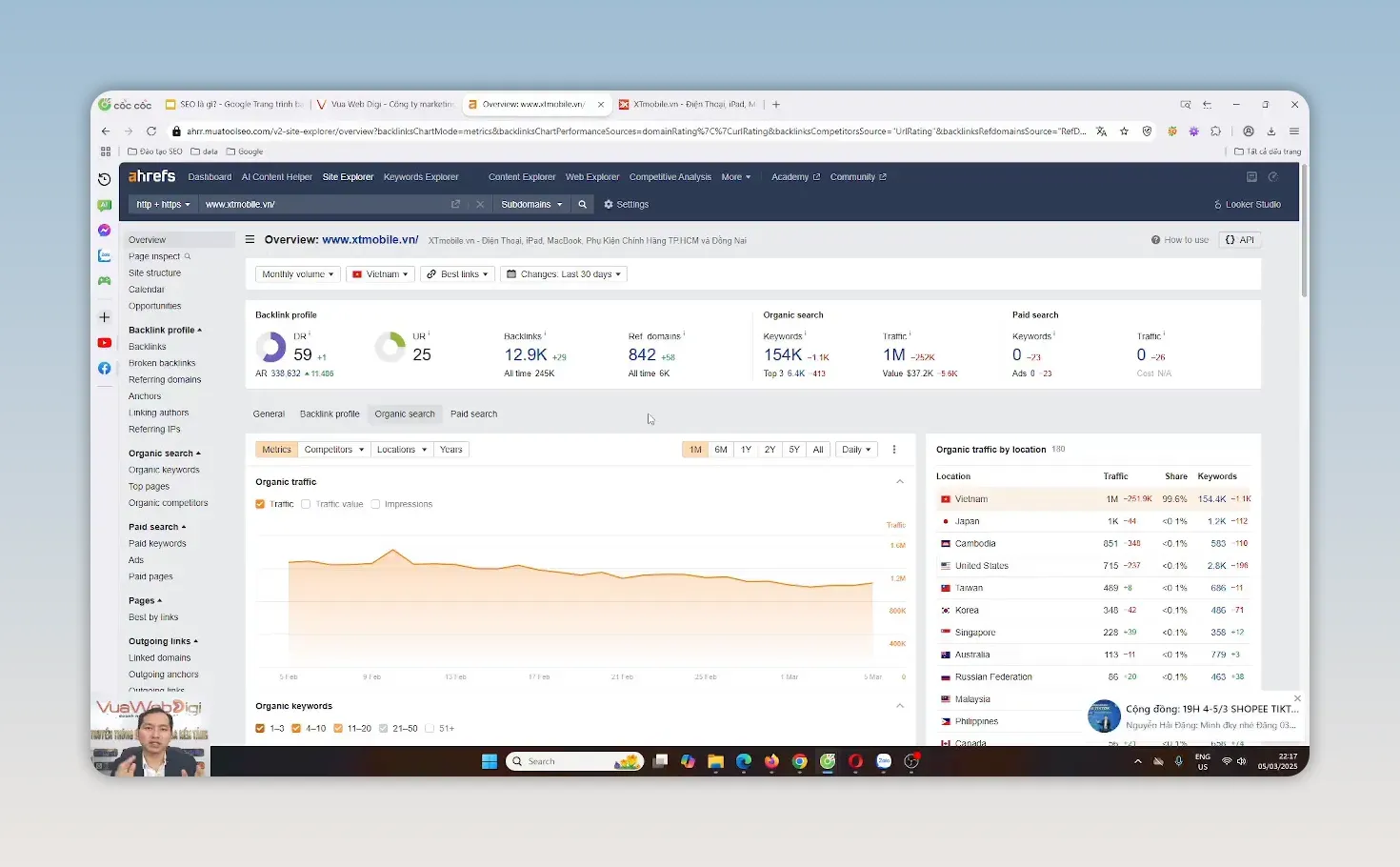
Task: Go back to the previous page
Action: click(106, 131)
